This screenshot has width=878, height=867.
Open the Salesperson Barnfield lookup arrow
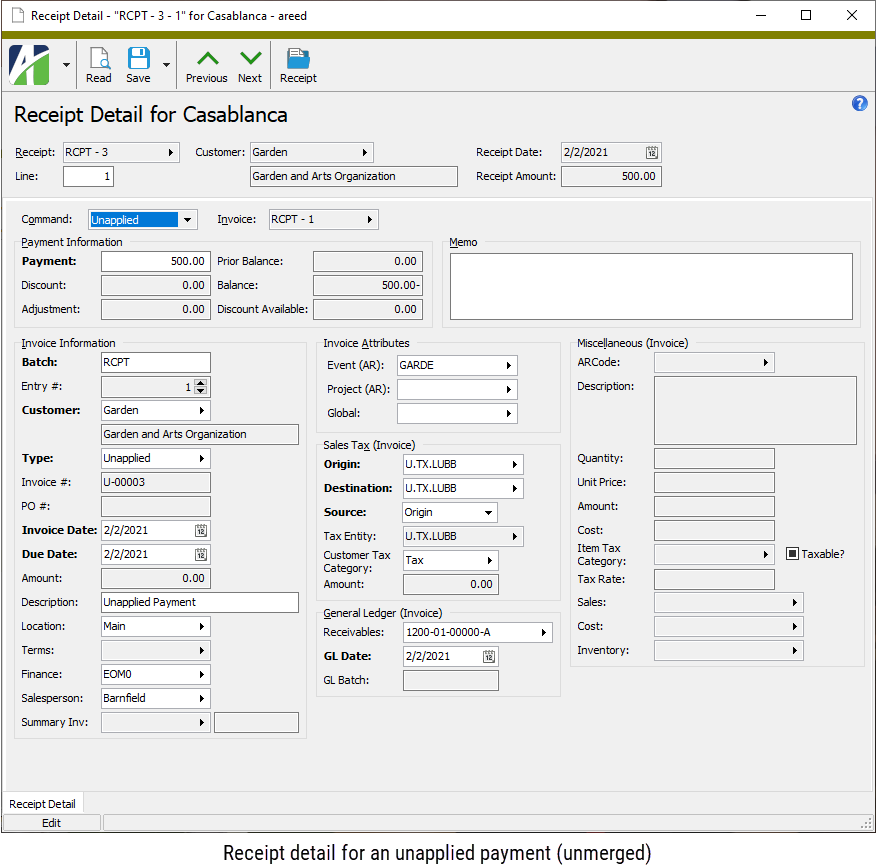coord(202,699)
